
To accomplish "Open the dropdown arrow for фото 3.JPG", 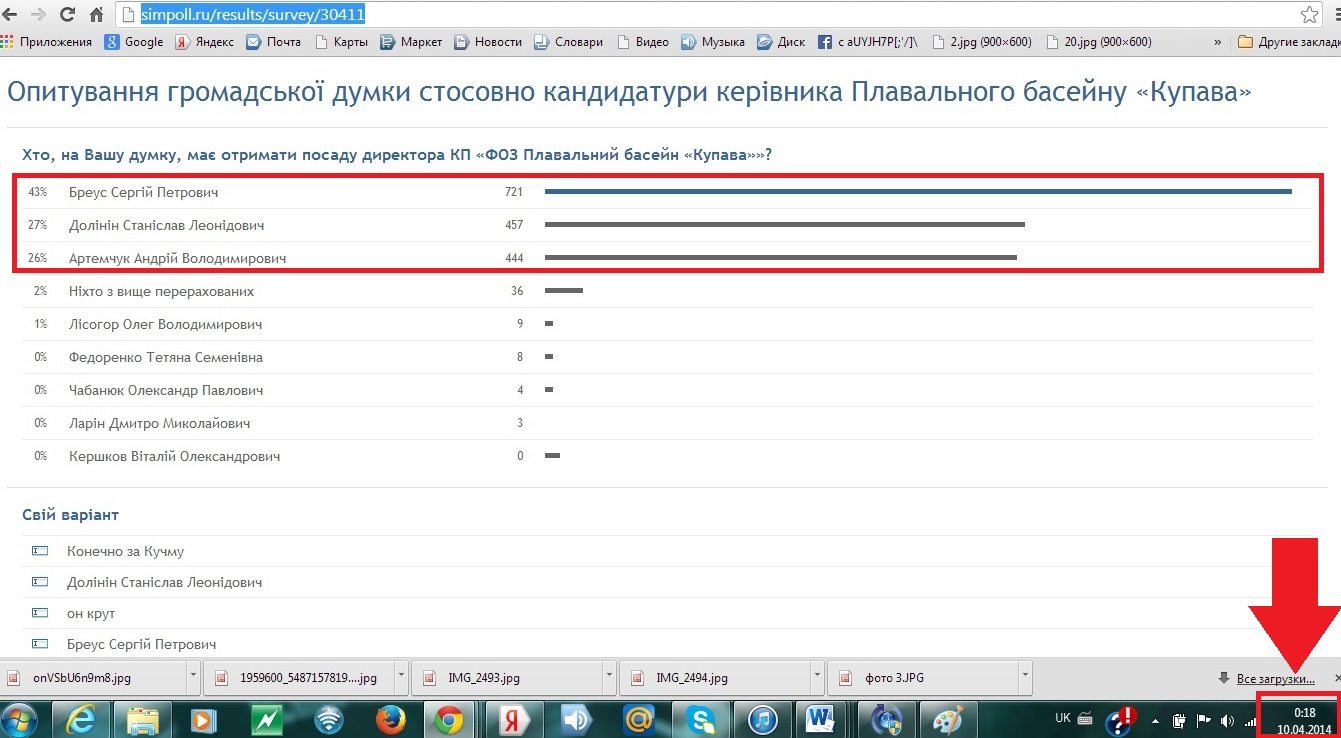I will click(1024, 677).
